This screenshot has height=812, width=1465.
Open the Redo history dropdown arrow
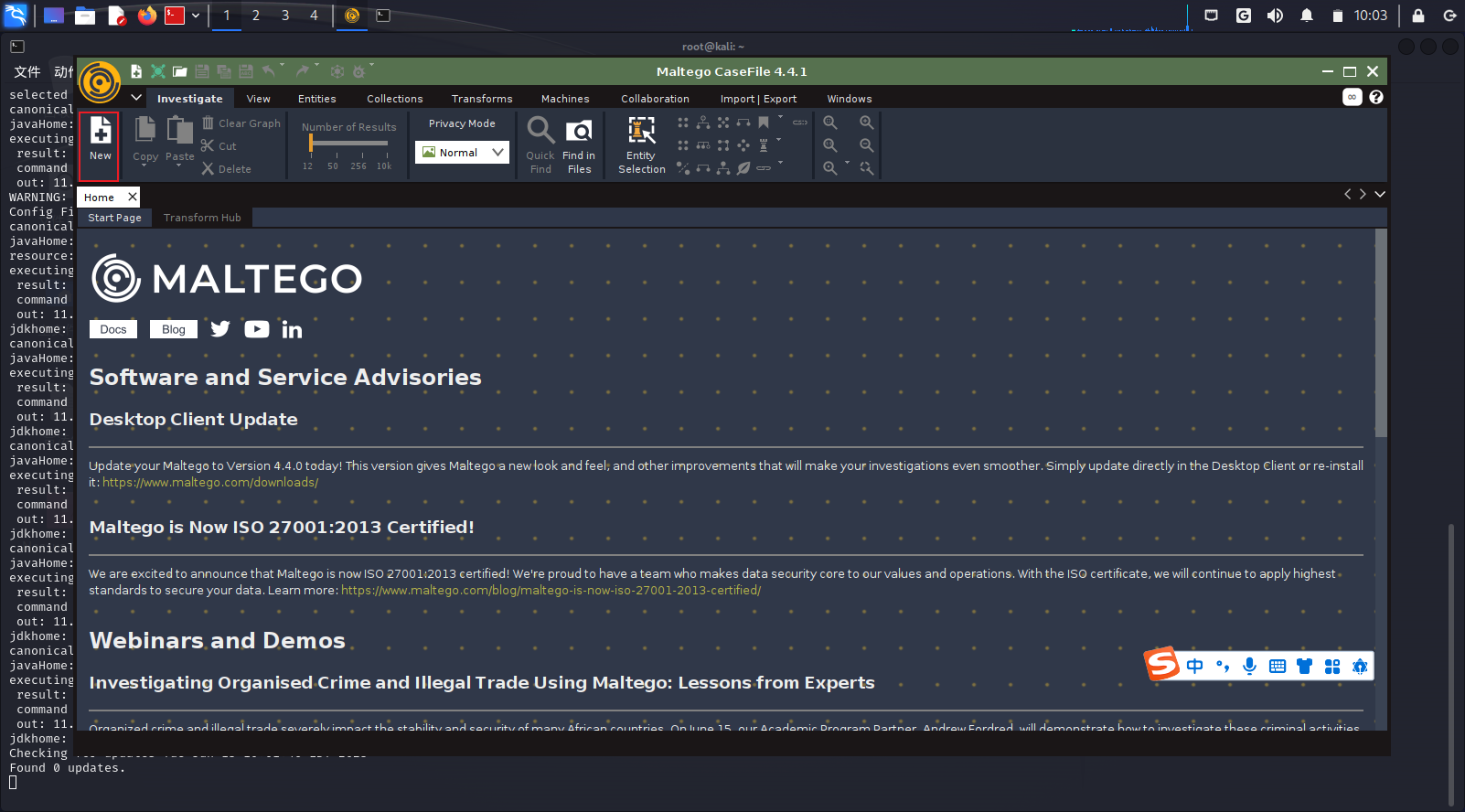(317, 66)
